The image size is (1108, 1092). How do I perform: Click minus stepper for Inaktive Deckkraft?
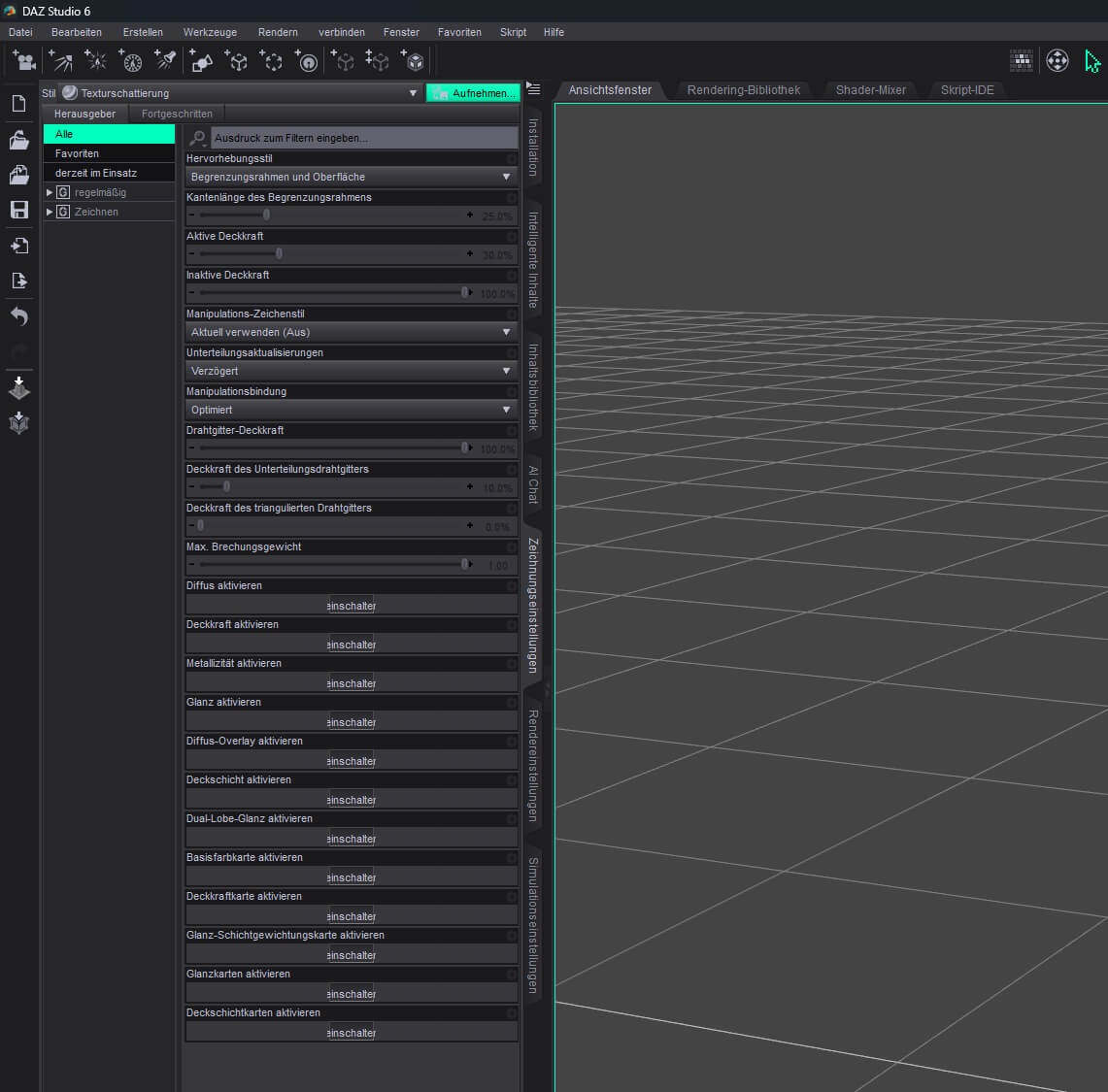click(191, 292)
